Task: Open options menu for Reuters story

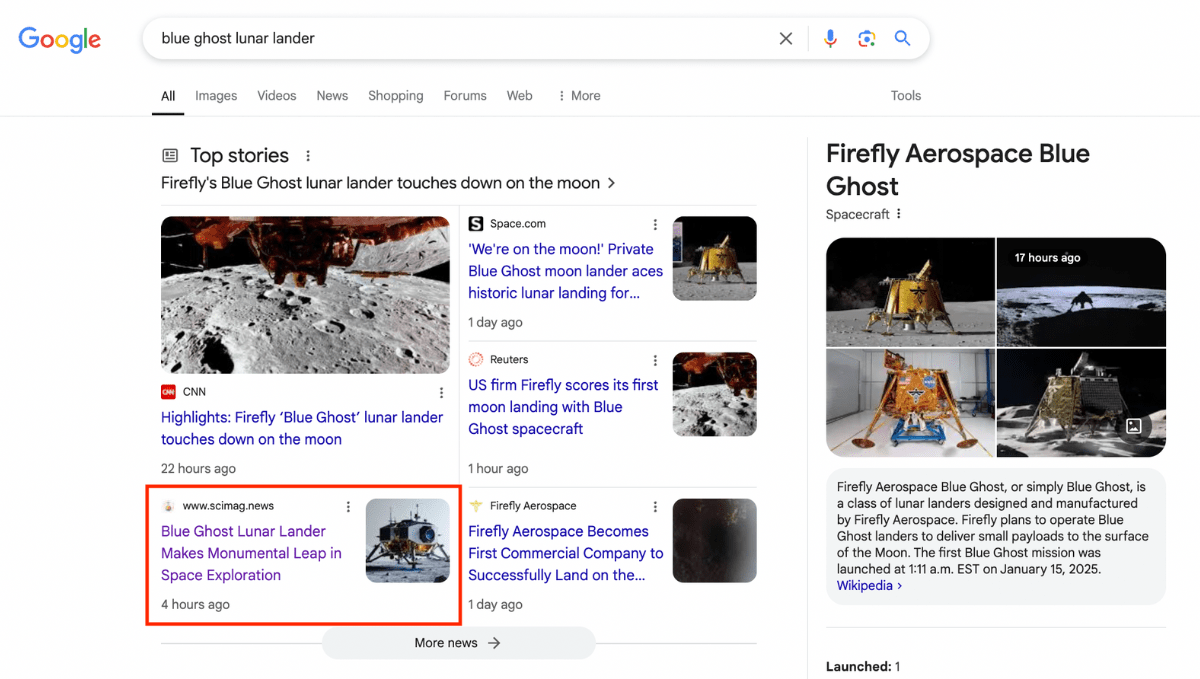Action: coord(655,360)
